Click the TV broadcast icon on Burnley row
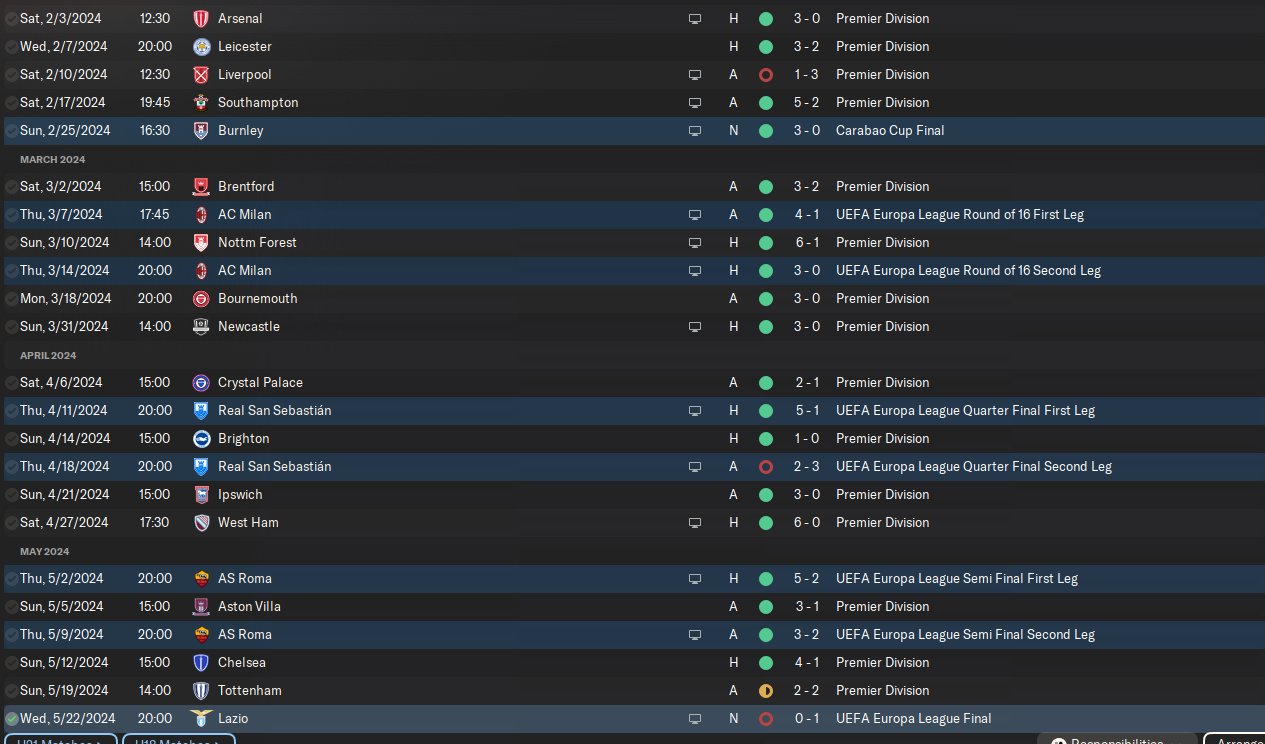This screenshot has height=744, width=1265. click(x=695, y=130)
